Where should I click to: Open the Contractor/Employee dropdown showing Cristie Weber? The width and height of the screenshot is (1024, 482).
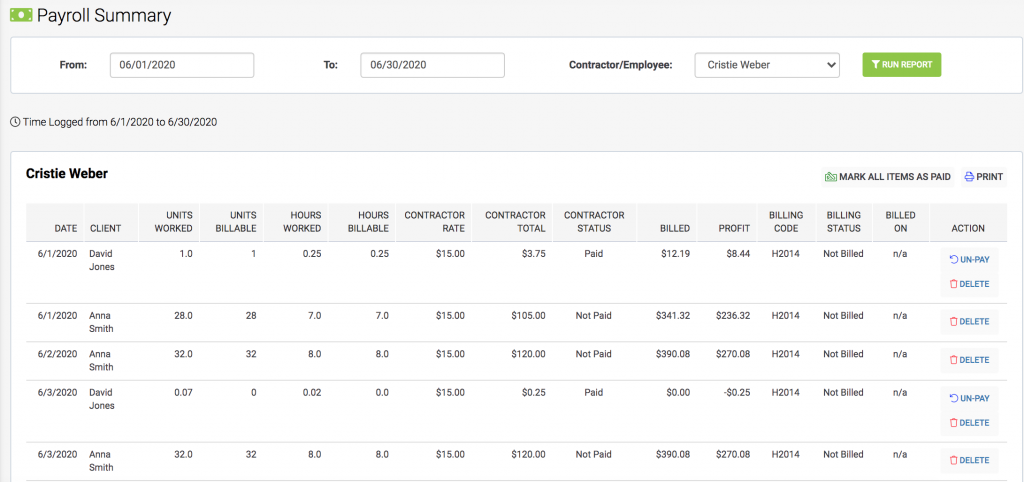click(767, 65)
